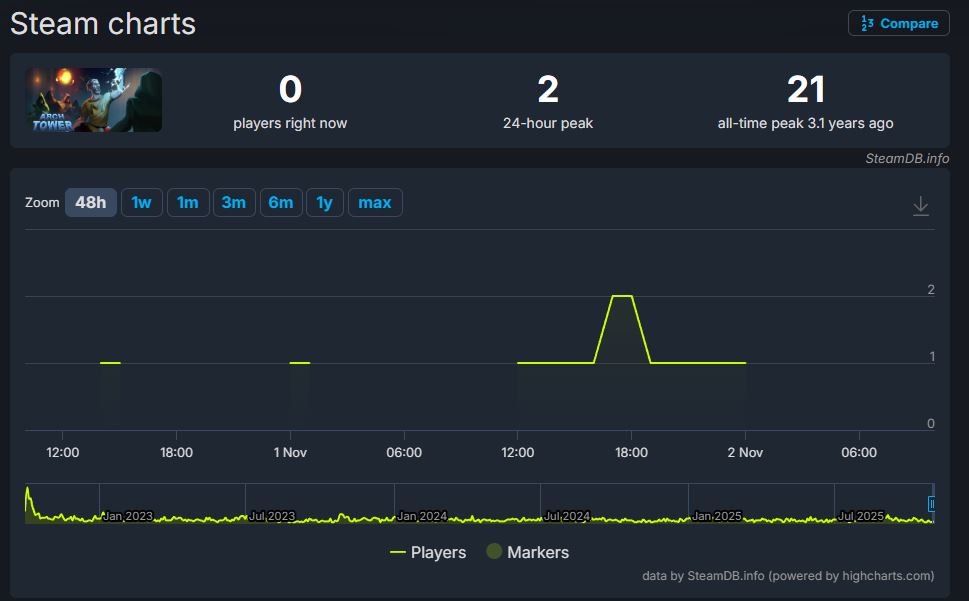The height and width of the screenshot is (601, 969).
Task: Click the all-time peak value 21
Action: pos(806,89)
